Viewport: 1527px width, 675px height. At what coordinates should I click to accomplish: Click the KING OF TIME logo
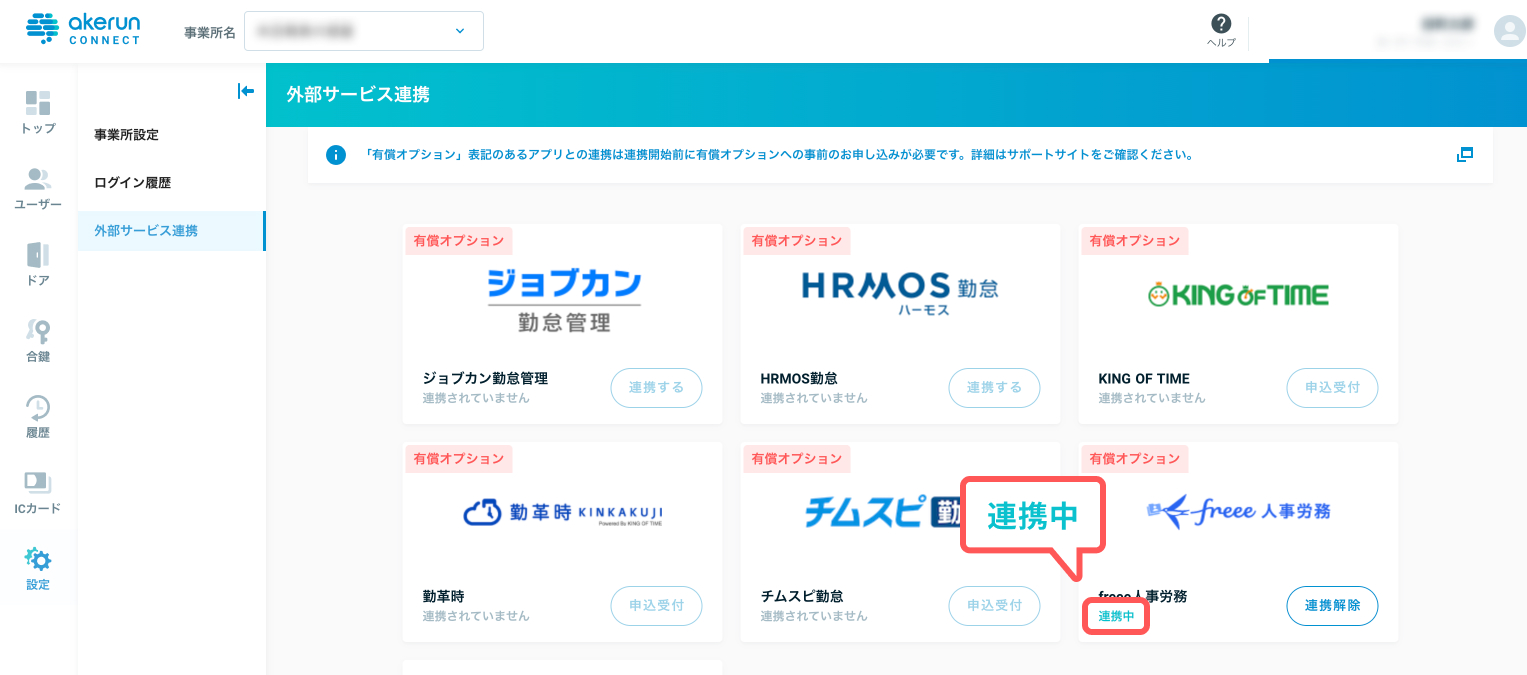(1238, 294)
